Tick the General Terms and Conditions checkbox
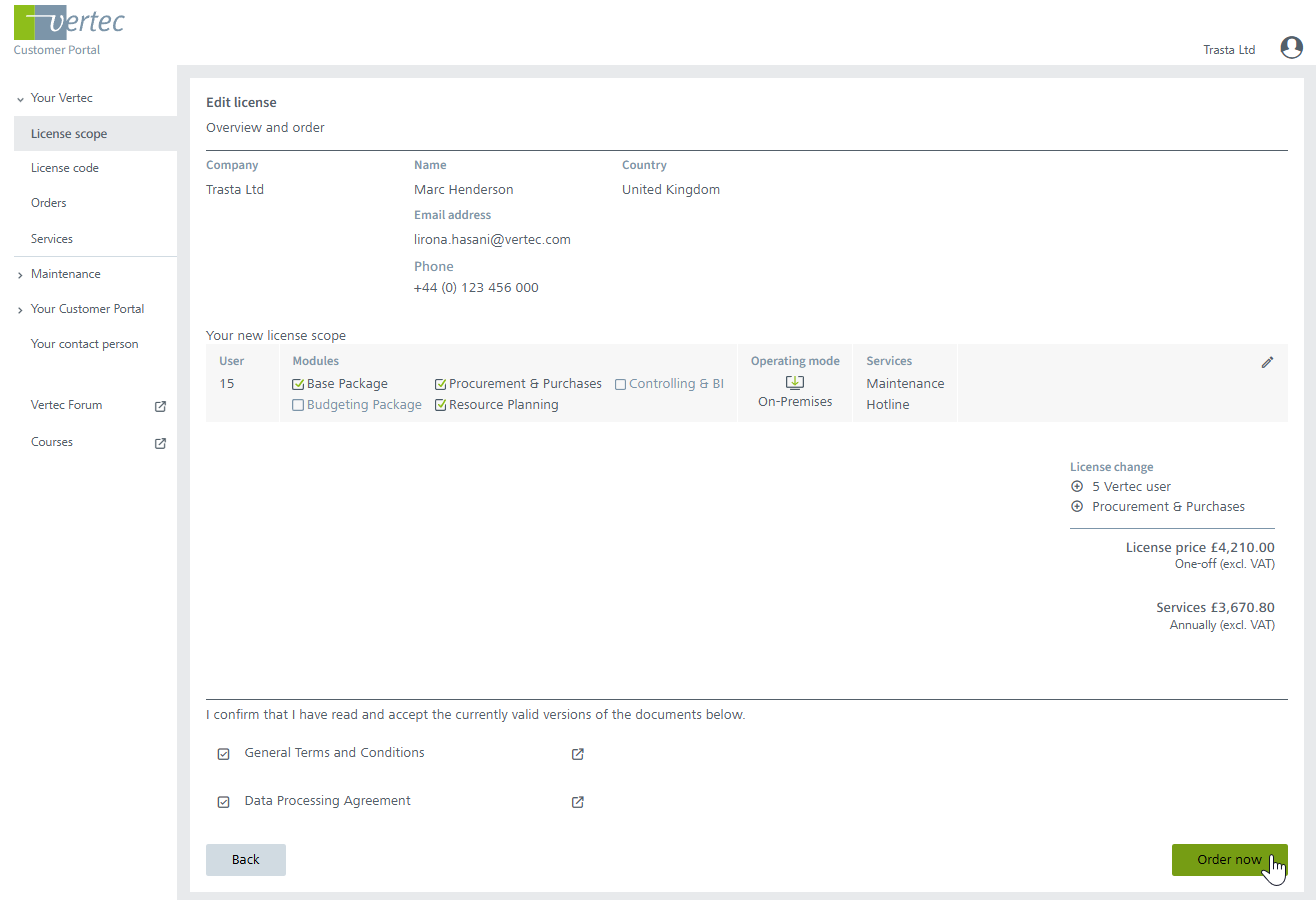This screenshot has height=900, width=1316. (x=224, y=754)
